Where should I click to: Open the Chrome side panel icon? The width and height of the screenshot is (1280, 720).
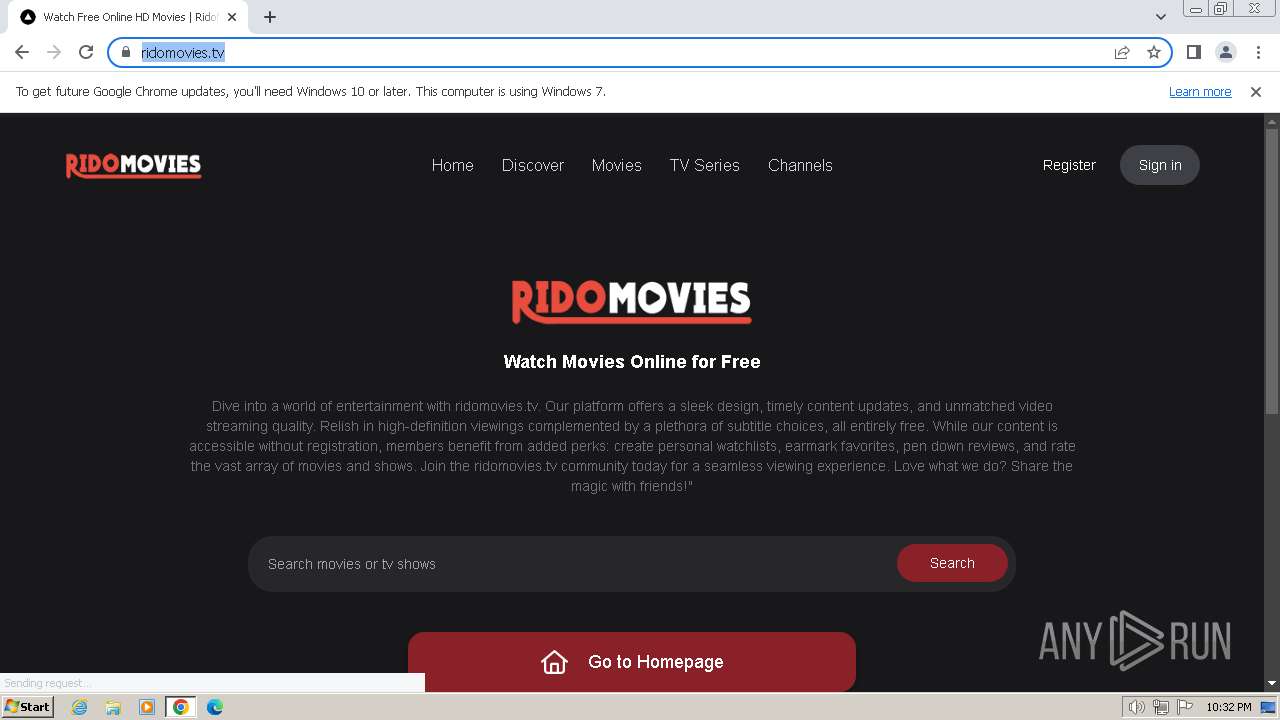pos(1194,52)
